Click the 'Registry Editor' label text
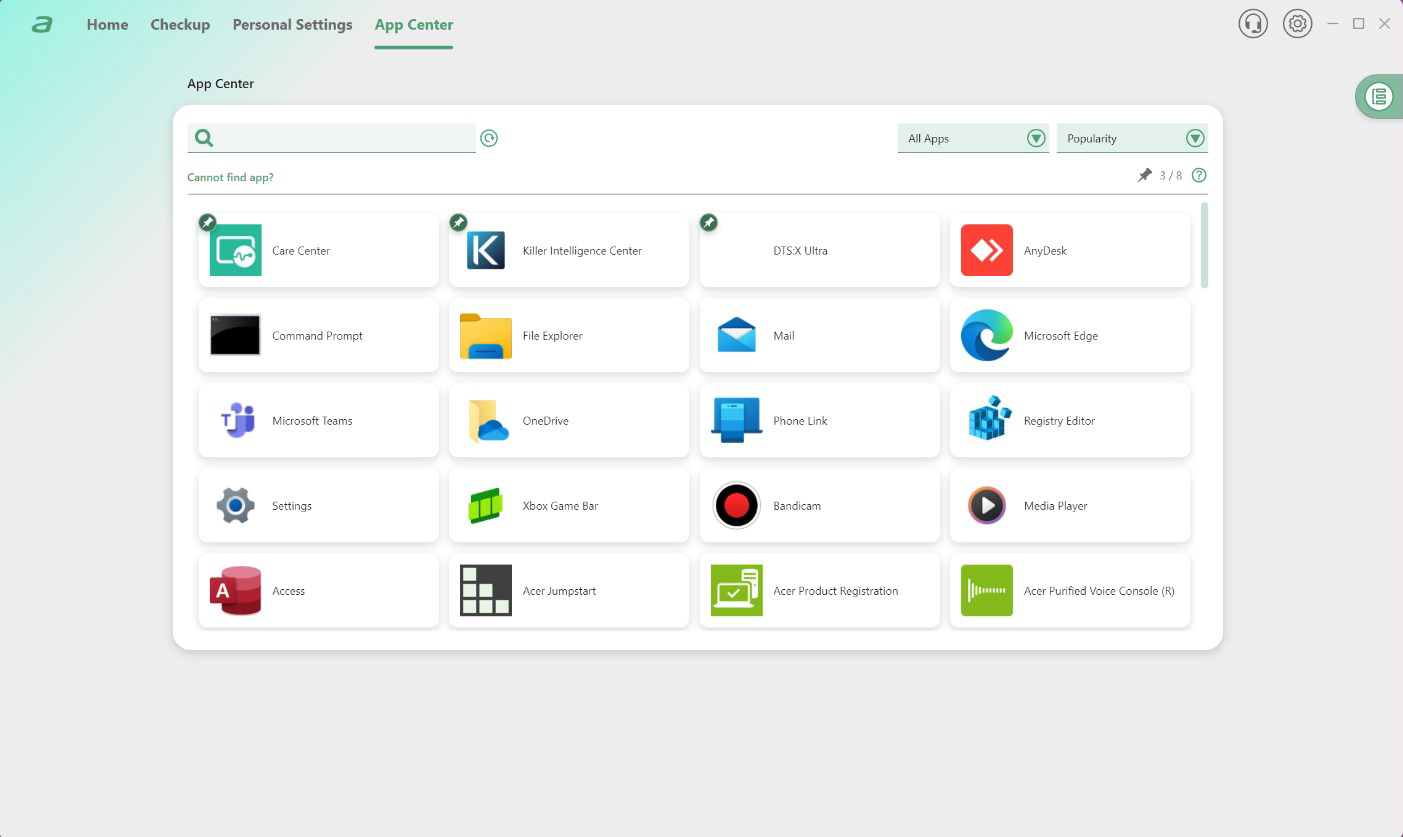Image resolution: width=1403 pixels, height=837 pixels. coord(1059,421)
